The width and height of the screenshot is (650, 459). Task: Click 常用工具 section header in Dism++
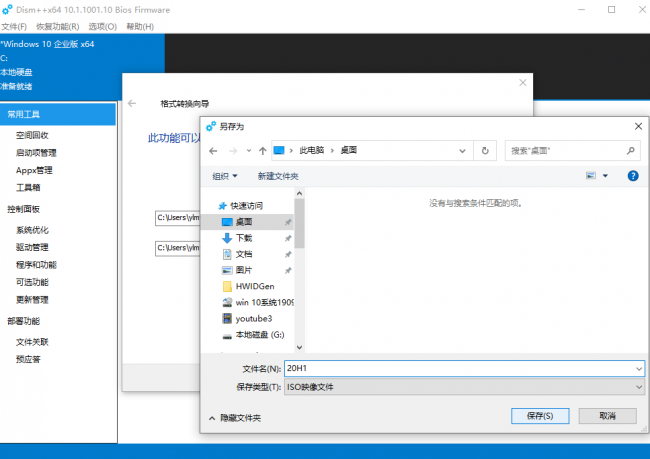tap(58, 114)
